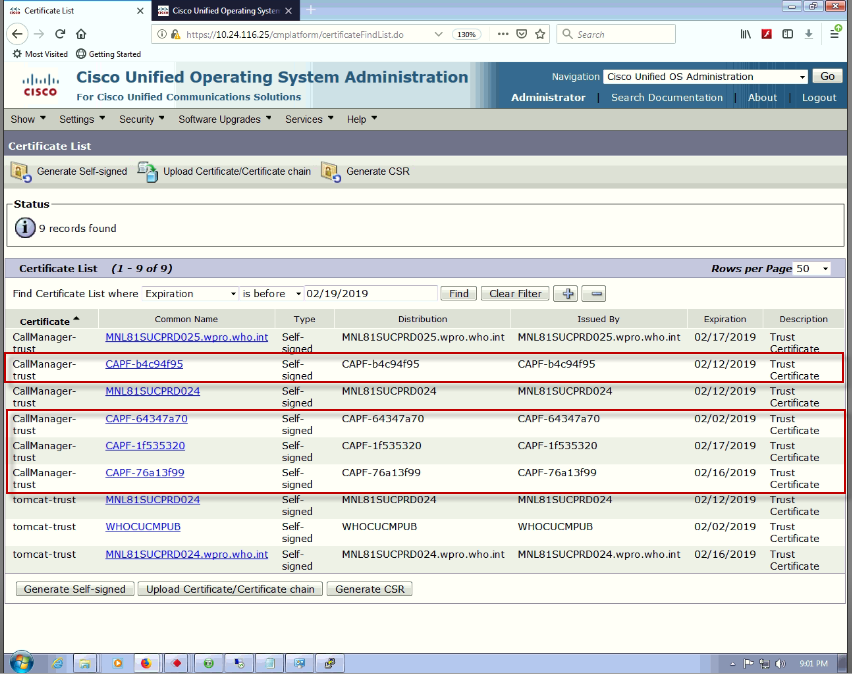Viewport: 852px width, 676px height.
Task: Open the Rows per Page dropdown
Action: click(812, 268)
